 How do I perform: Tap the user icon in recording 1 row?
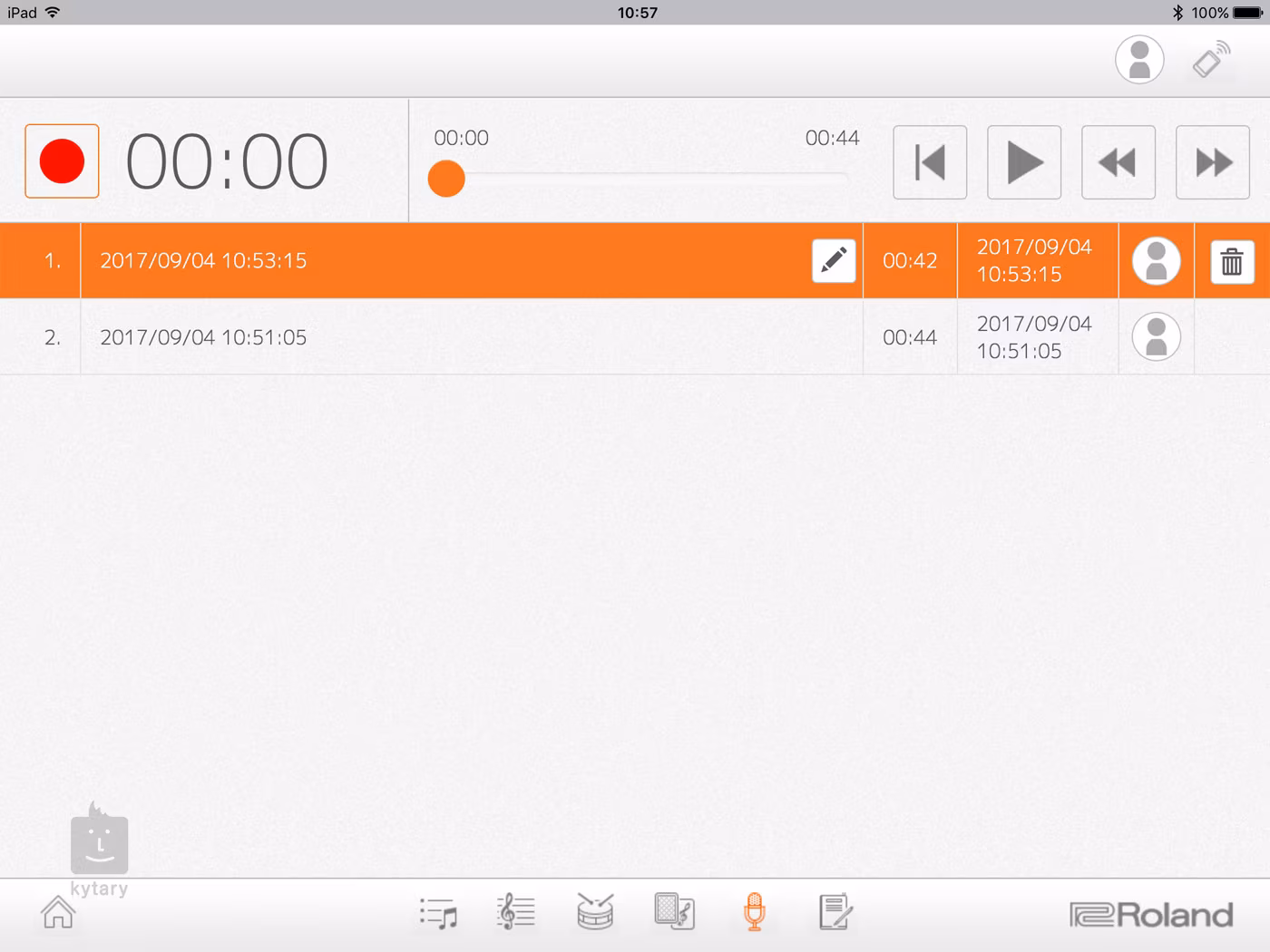(1156, 261)
